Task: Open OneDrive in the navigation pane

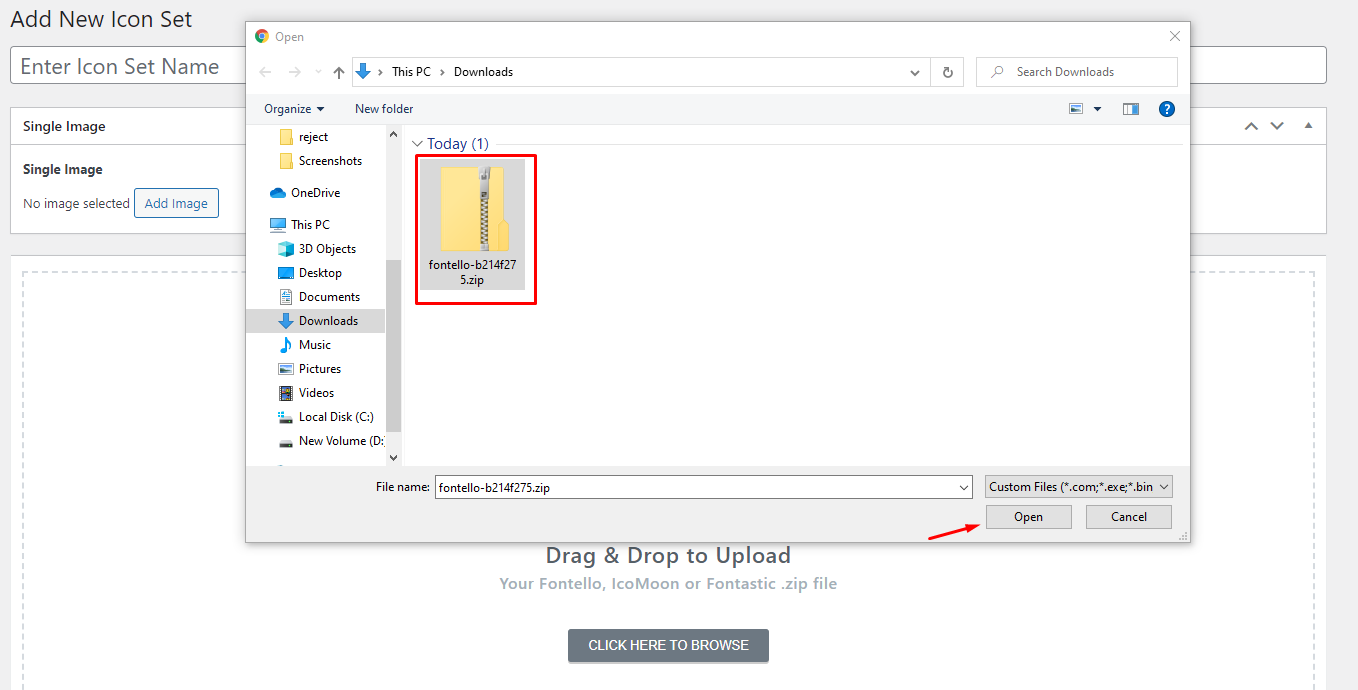Action: pos(315,193)
